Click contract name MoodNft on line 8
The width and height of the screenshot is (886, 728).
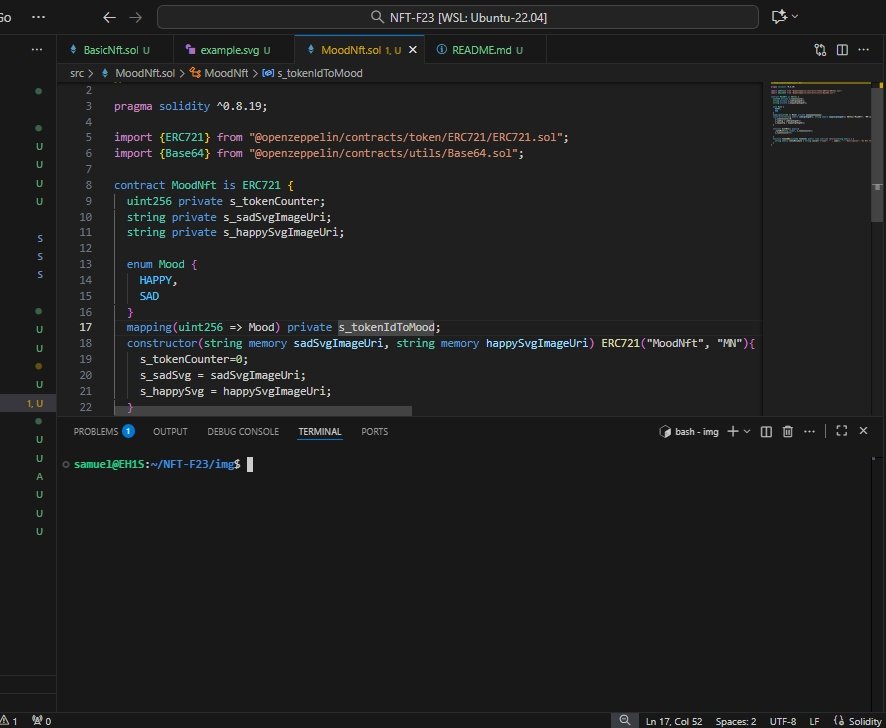194,185
